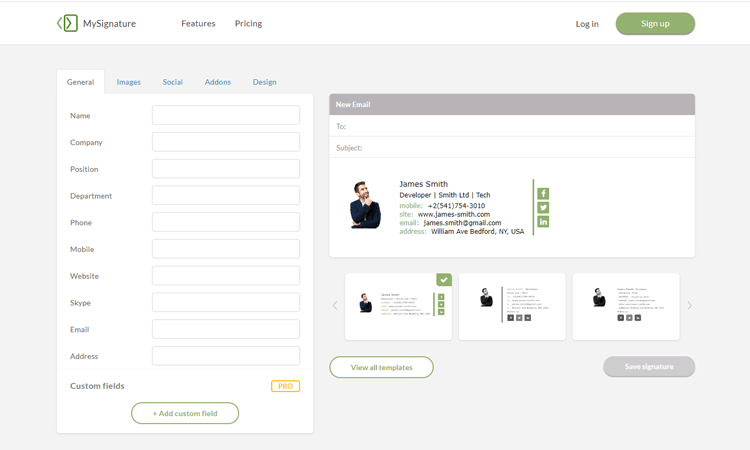Focus the Phone input field
The image size is (750, 450).
(226, 222)
